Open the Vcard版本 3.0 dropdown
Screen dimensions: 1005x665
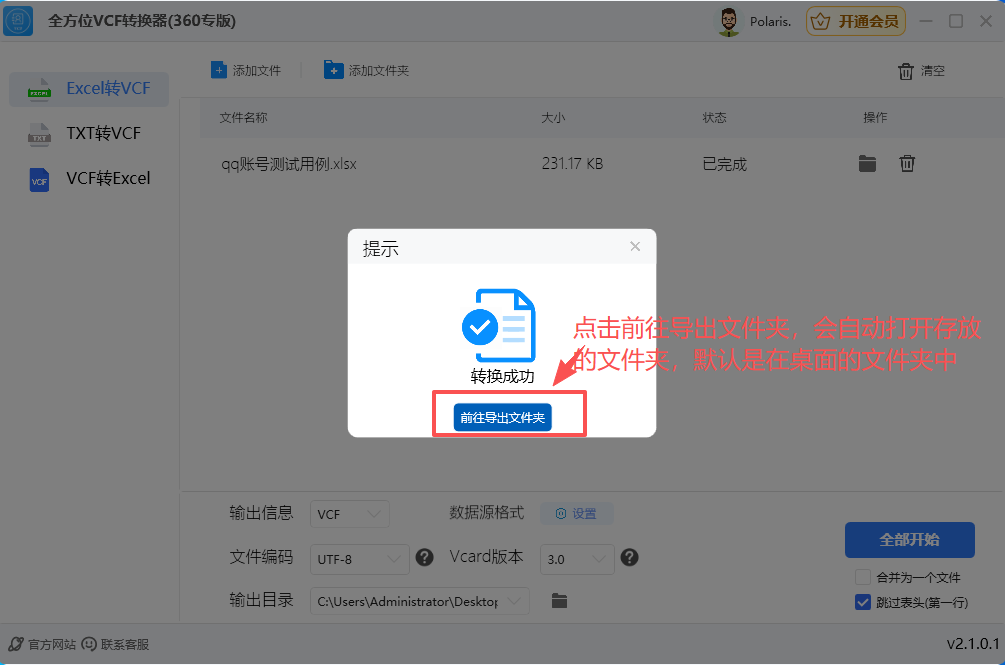click(x=577, y=559)
